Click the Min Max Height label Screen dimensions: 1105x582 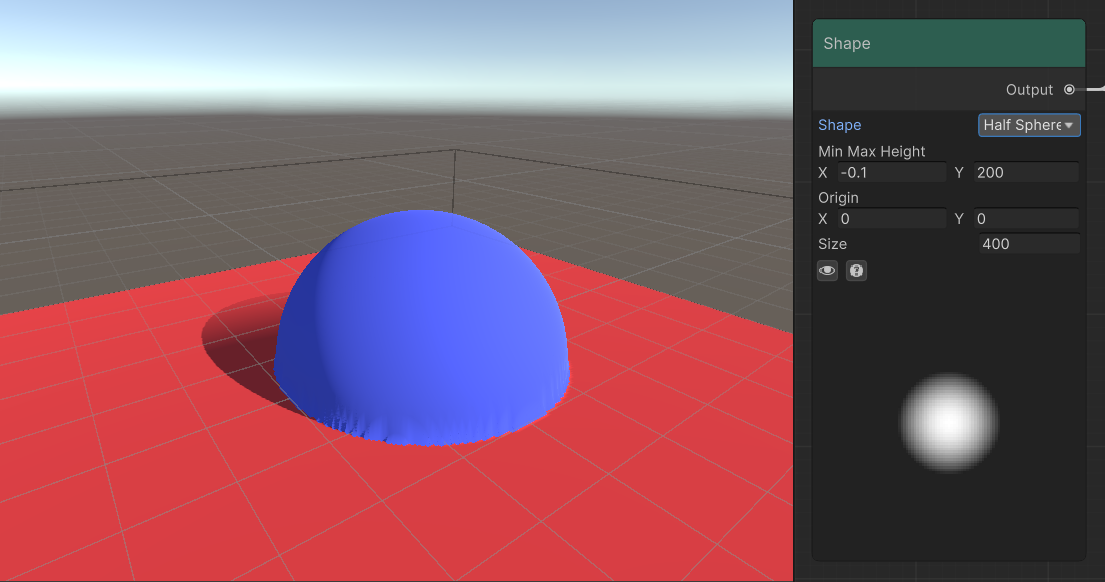871,152
